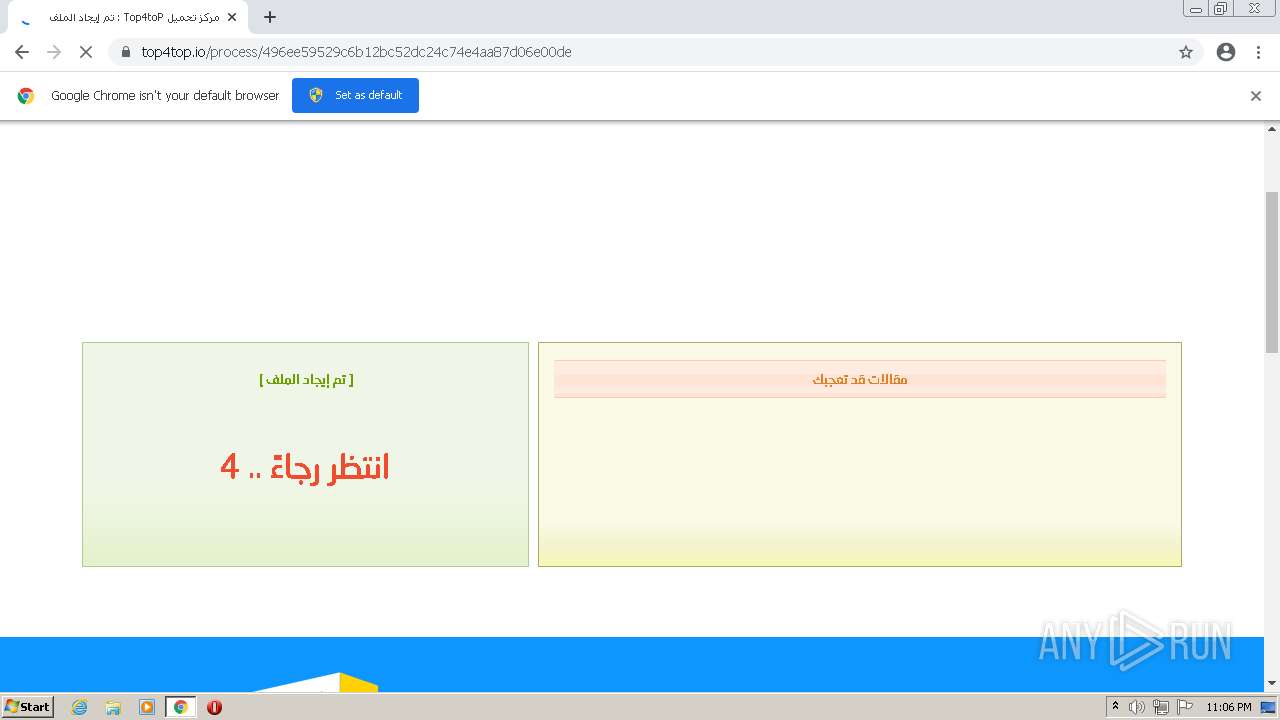Screen dimensions: 1280x720
Task: Click the forward navigation arrow
Action: coord(54,52)
